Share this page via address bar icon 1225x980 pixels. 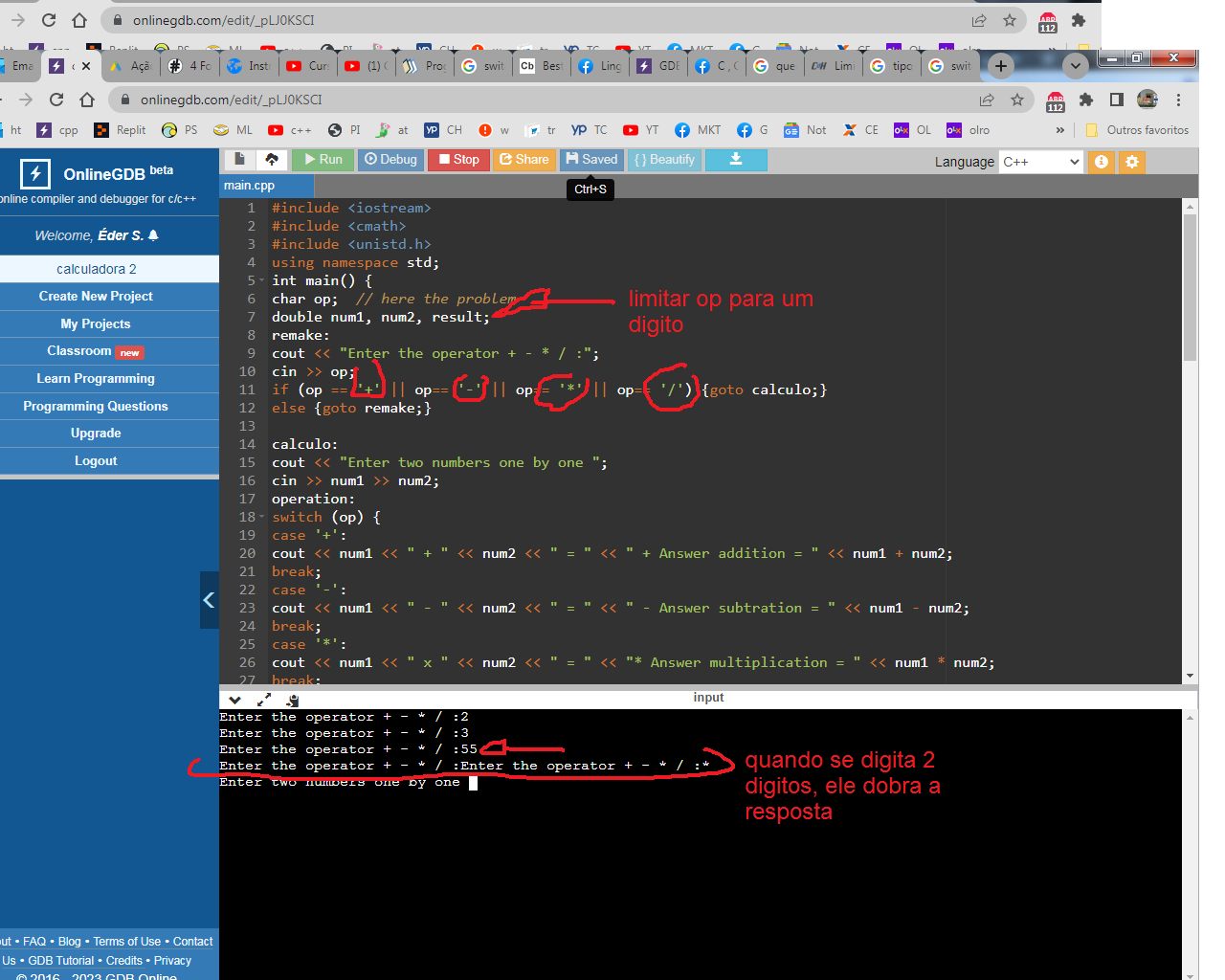(x=987, y=100)
